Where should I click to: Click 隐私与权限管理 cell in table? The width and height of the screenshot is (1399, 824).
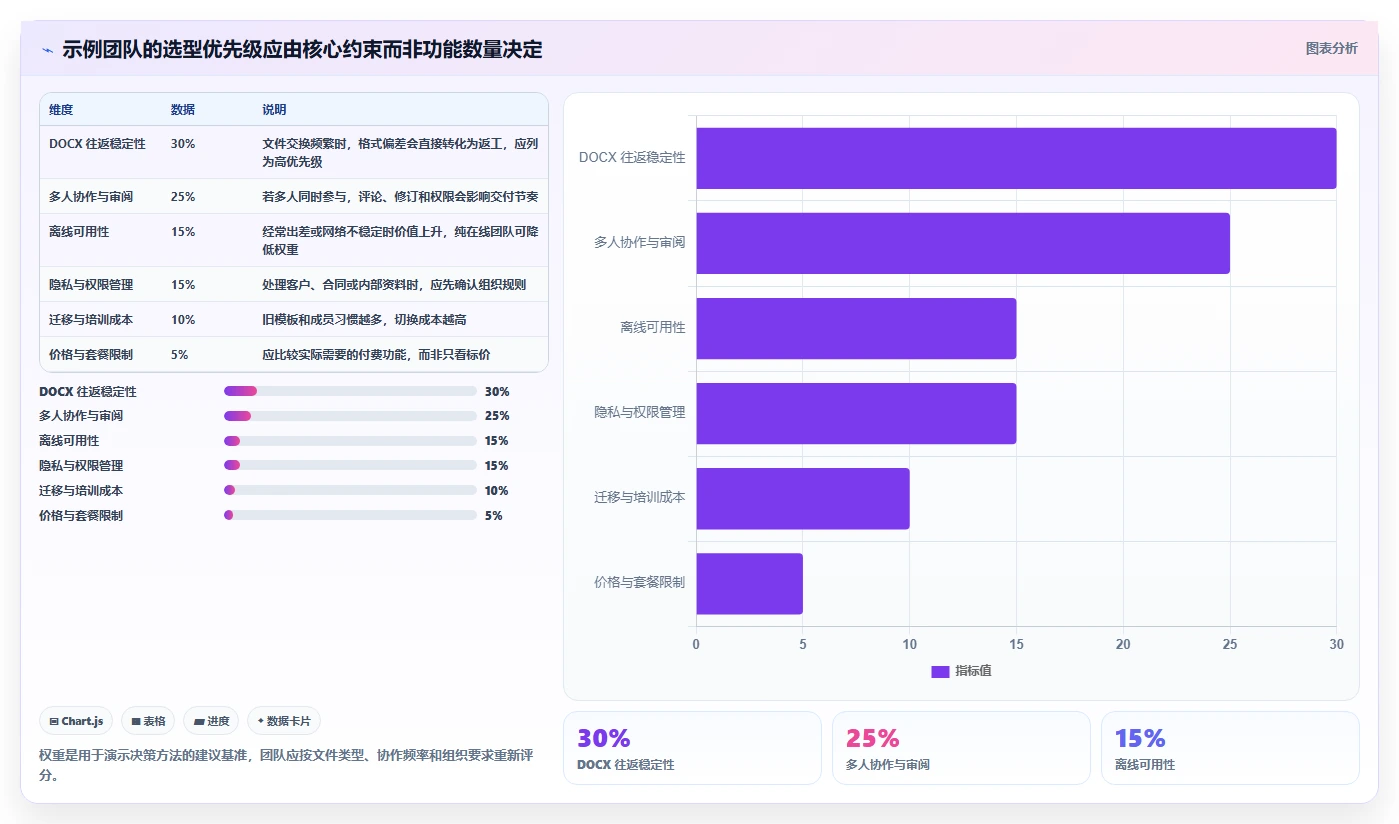[91, 284]
